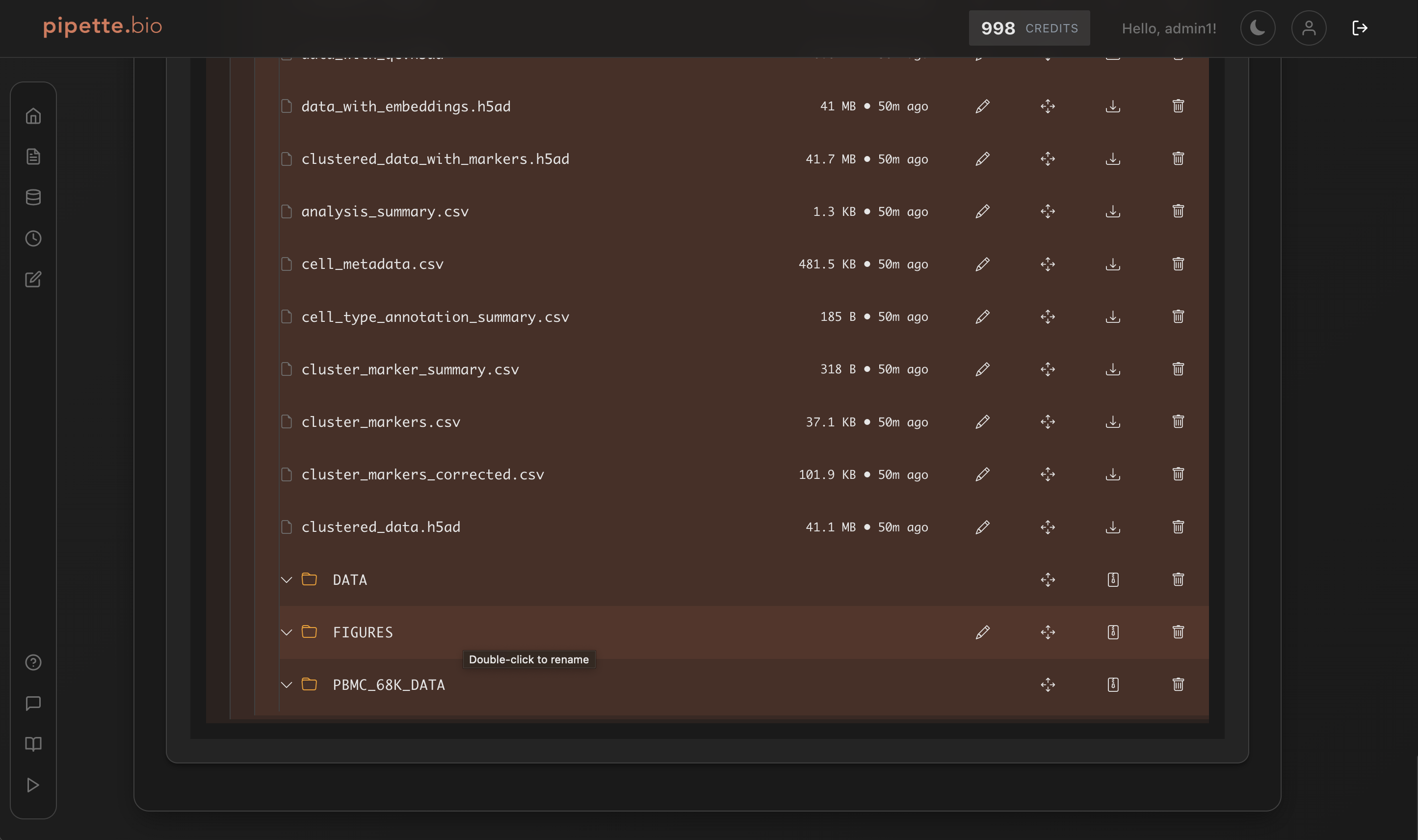The width and height of the screenshot is (1418, 840).
Task: Click the 998 credits button
Action: 1029,28
